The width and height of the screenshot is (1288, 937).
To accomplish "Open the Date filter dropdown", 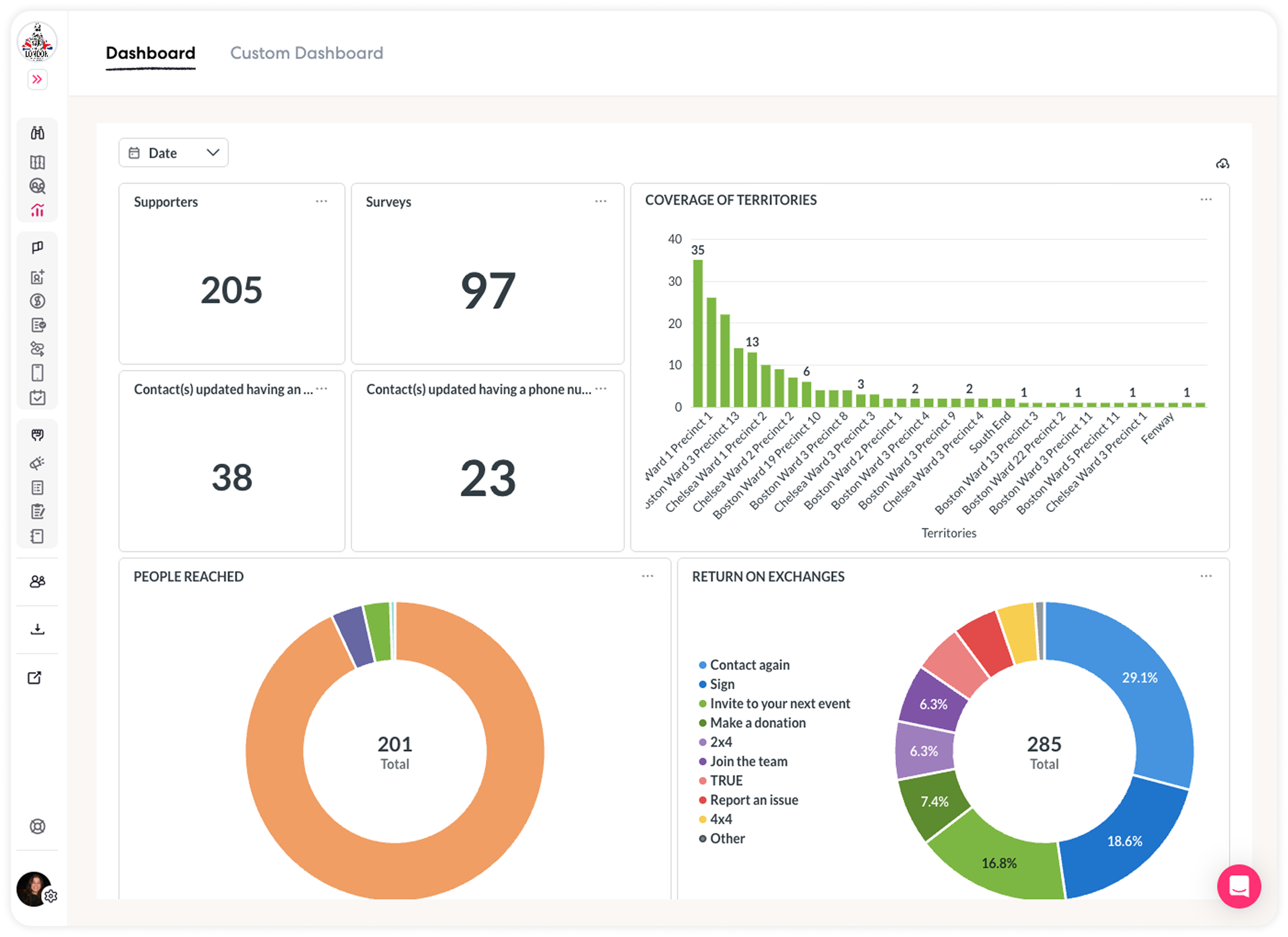I will point(173,153).
